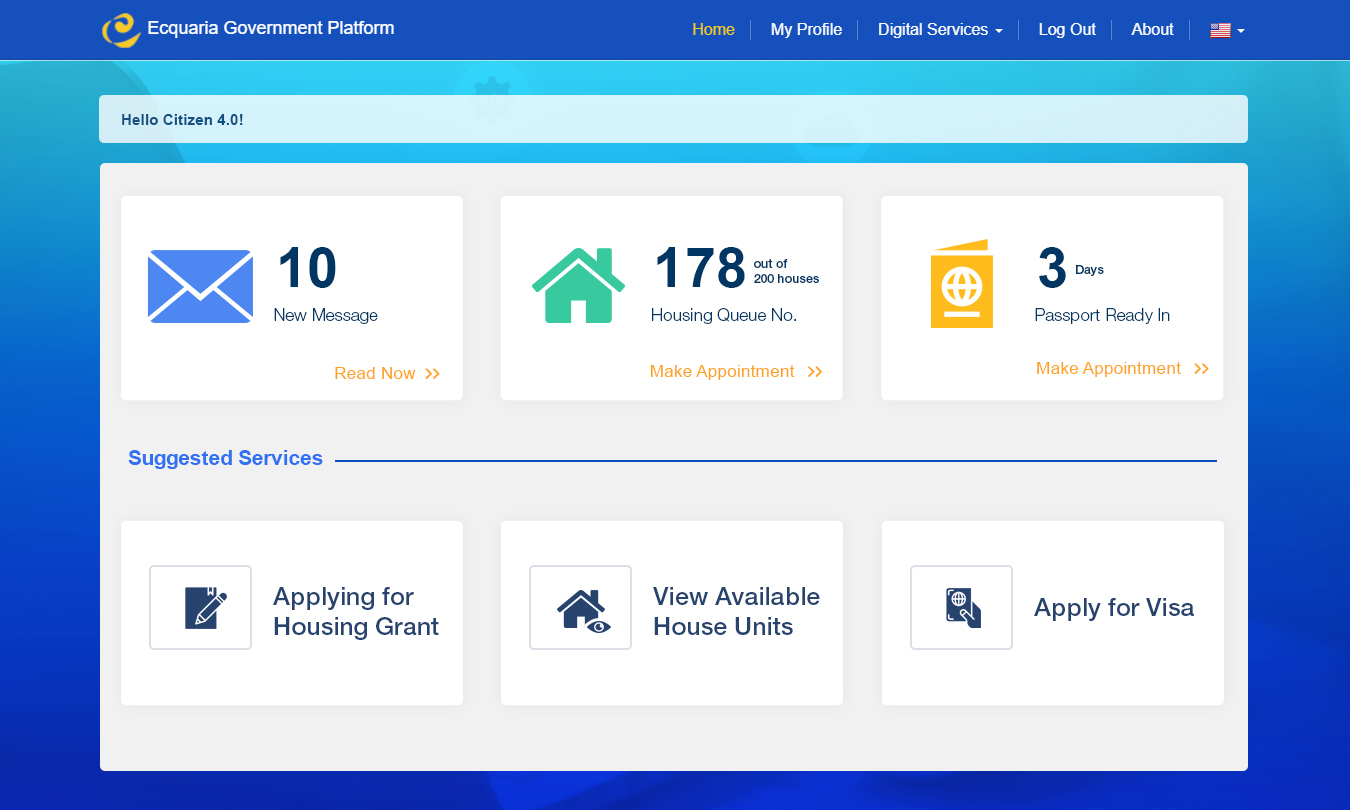
Task: Click Make Appointment for housing queue
Action: pyautogui.click(x=722, y=372)
